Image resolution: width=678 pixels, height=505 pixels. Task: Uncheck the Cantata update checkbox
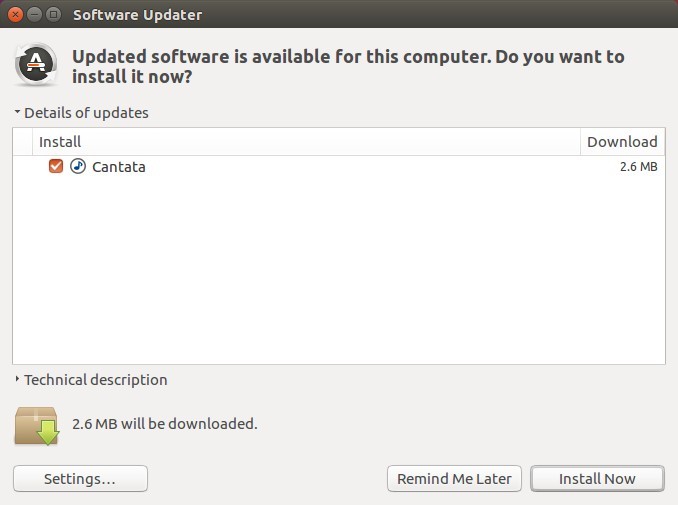coord(56,166)
